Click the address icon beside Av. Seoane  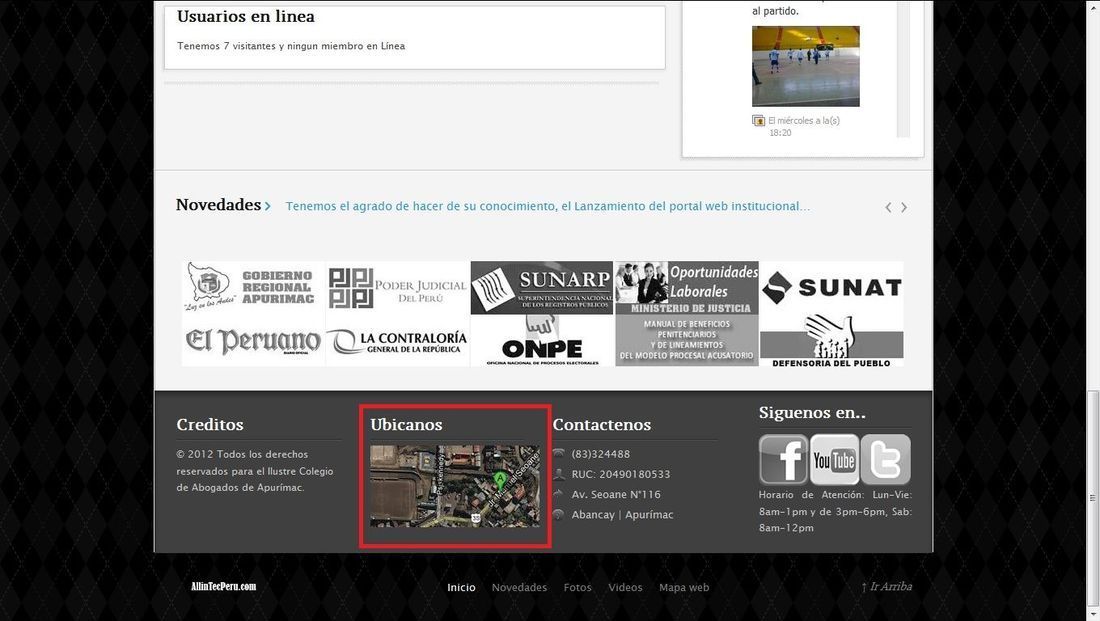[558, 494]
